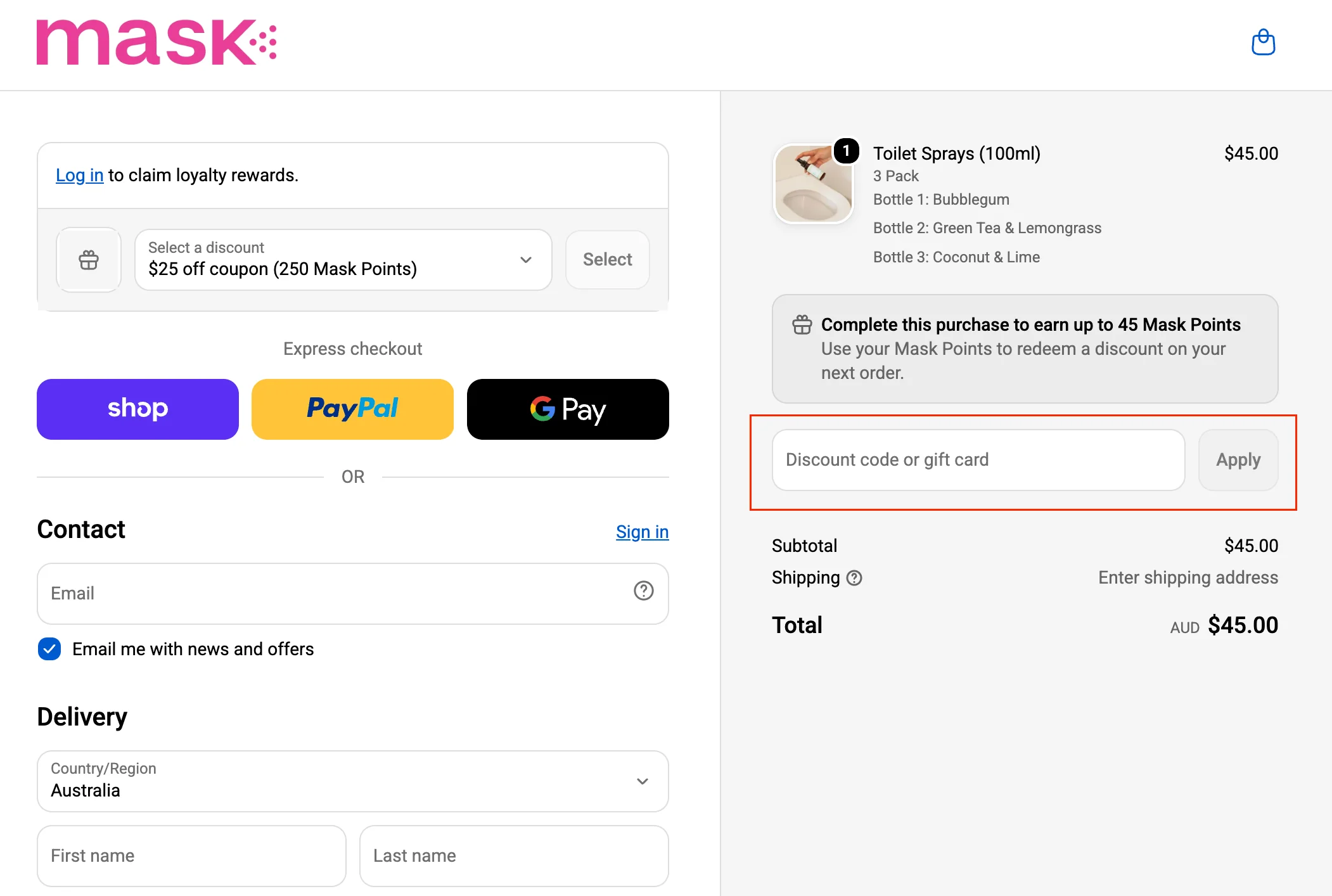
Task: Click the gift rewards icon box
Action: coord(89,260)
